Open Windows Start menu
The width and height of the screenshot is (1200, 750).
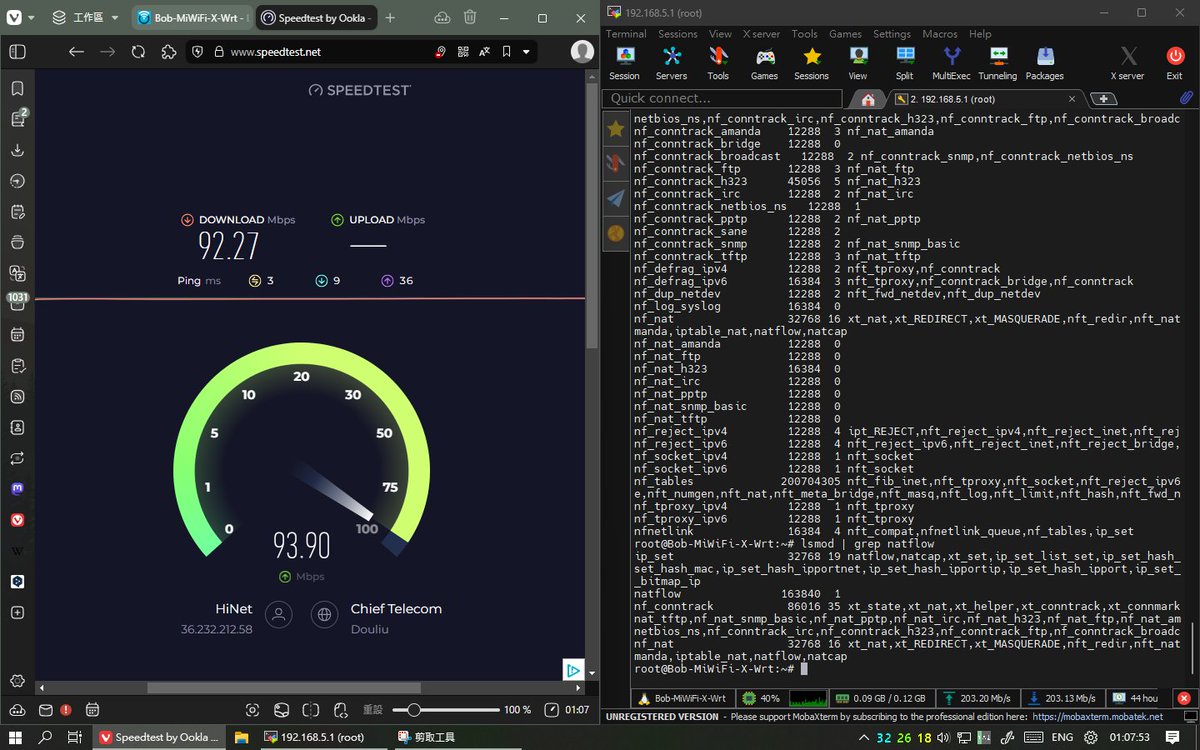(x=15, y=738)
